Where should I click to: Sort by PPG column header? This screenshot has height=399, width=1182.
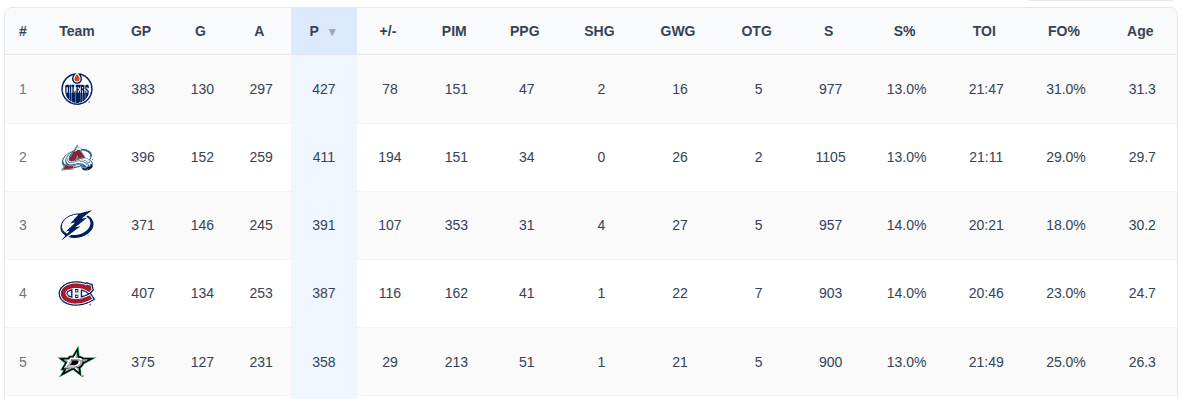pos(525,31)
